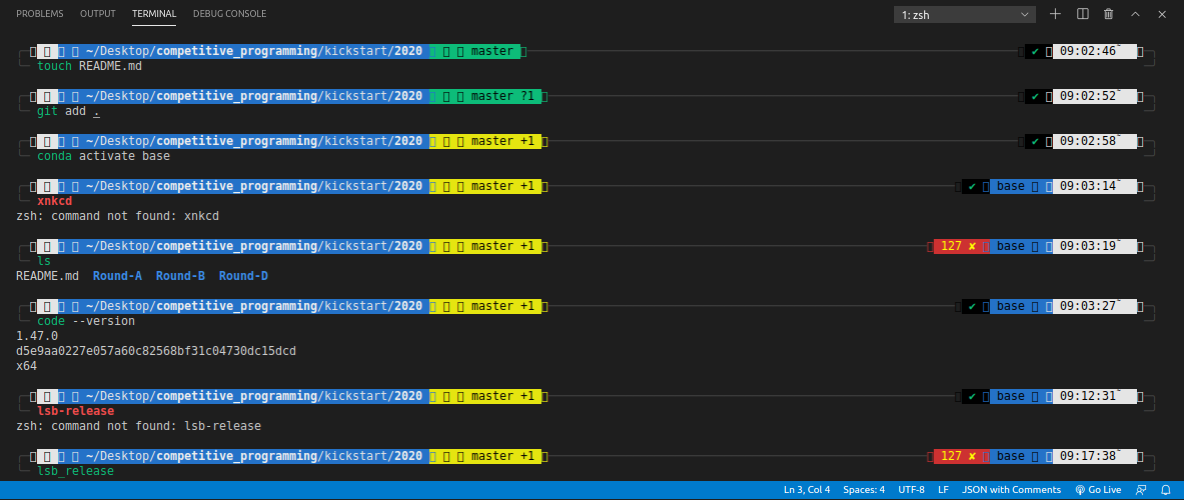The image size is (1184, 500).
Task: Click the version number 1.47.0
Action: 37,336
